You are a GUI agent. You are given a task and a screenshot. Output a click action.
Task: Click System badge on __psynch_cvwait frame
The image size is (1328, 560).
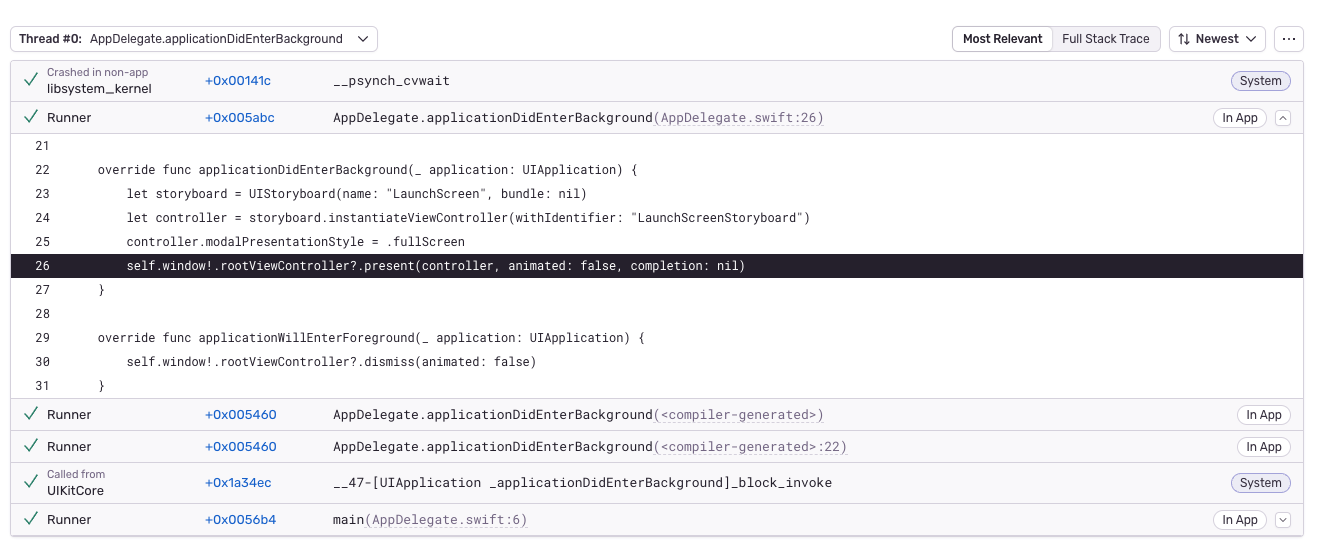click(x=1260, y=81)
